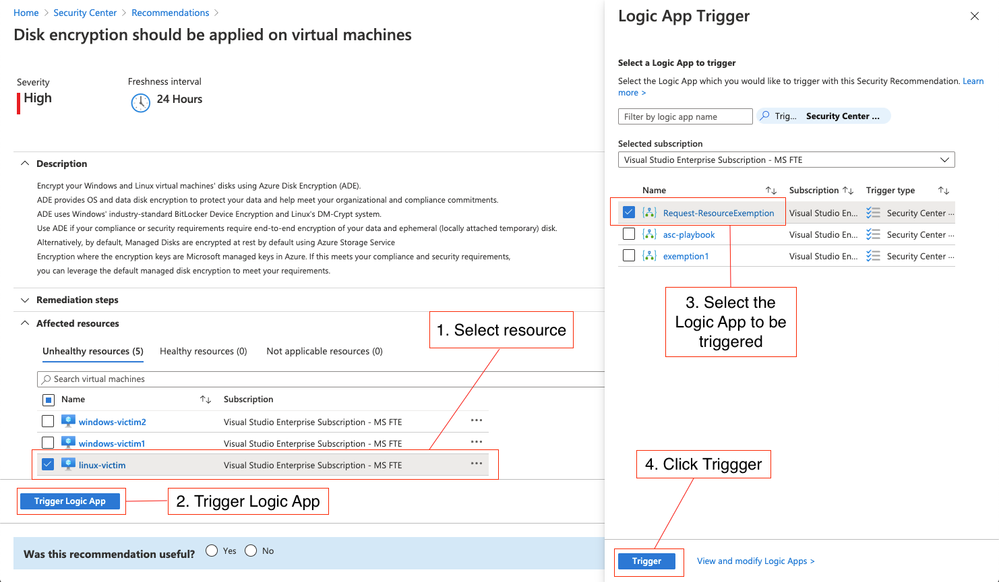Go to Home breadcrumb
This screenshot has width=999, height=582.
[x=26, y=13]
